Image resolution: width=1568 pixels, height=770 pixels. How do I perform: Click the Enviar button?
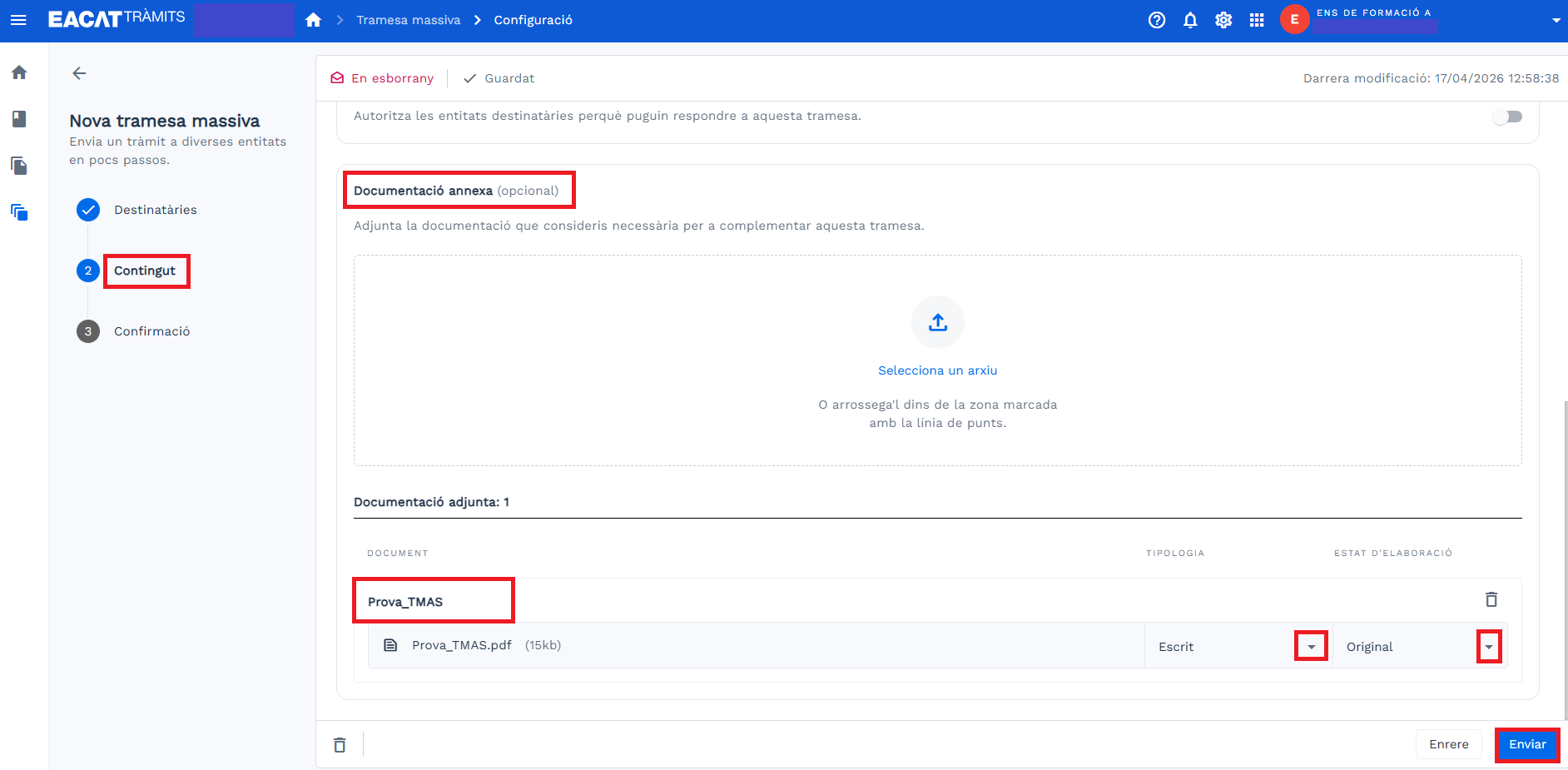point(1526,744)
